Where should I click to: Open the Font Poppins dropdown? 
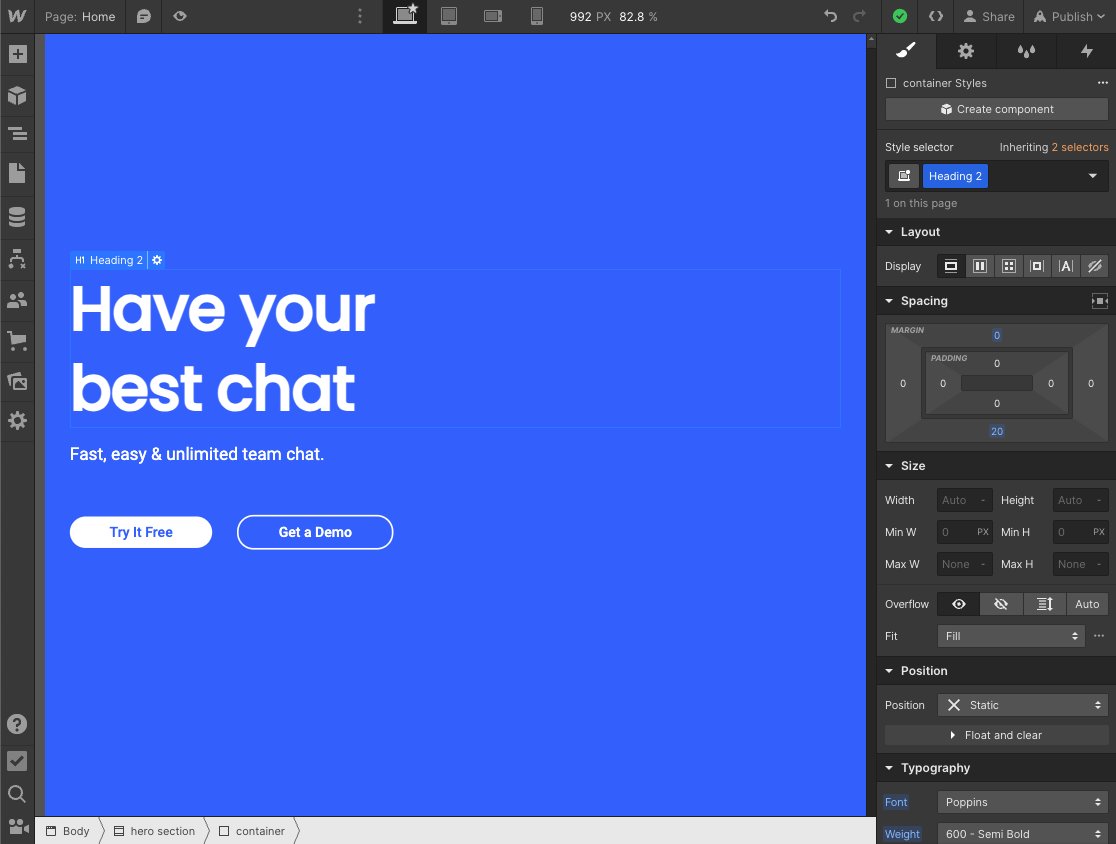point(1023,802)
